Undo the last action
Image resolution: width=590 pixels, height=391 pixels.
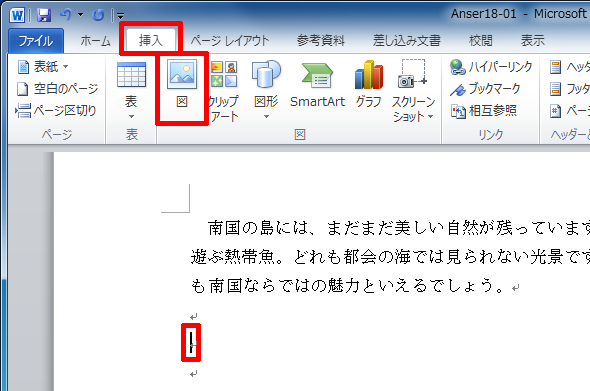coord(66,15)
